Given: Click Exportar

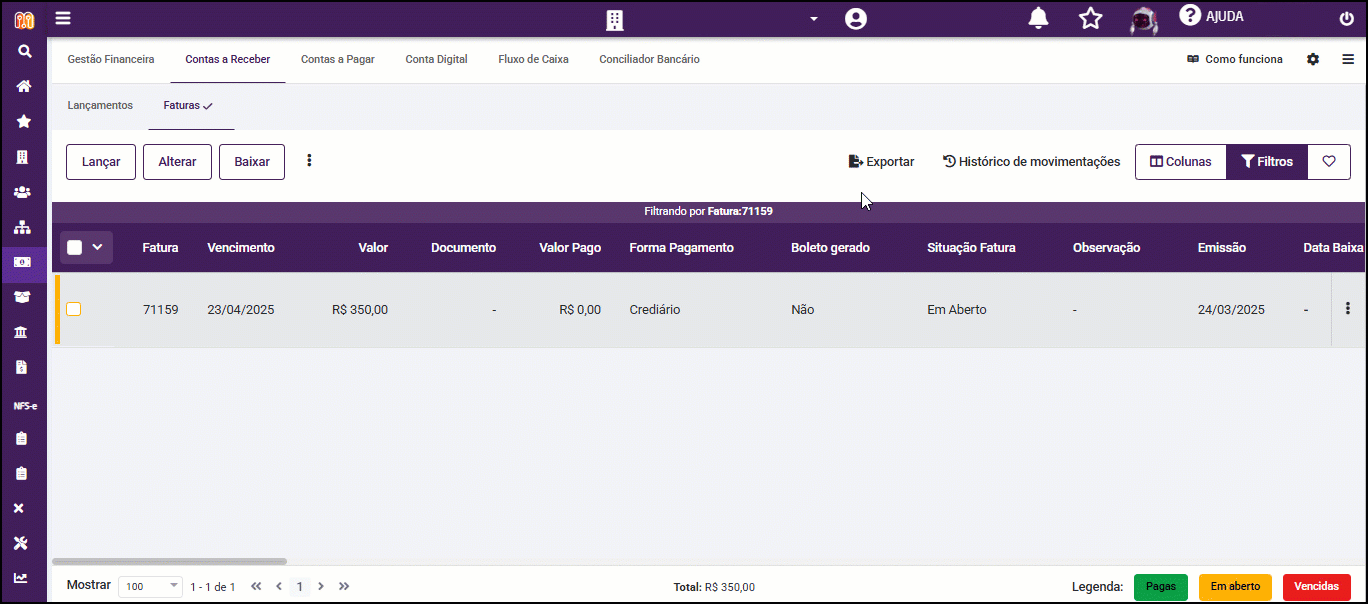Looking at the screenshot, I should point(881,162).
